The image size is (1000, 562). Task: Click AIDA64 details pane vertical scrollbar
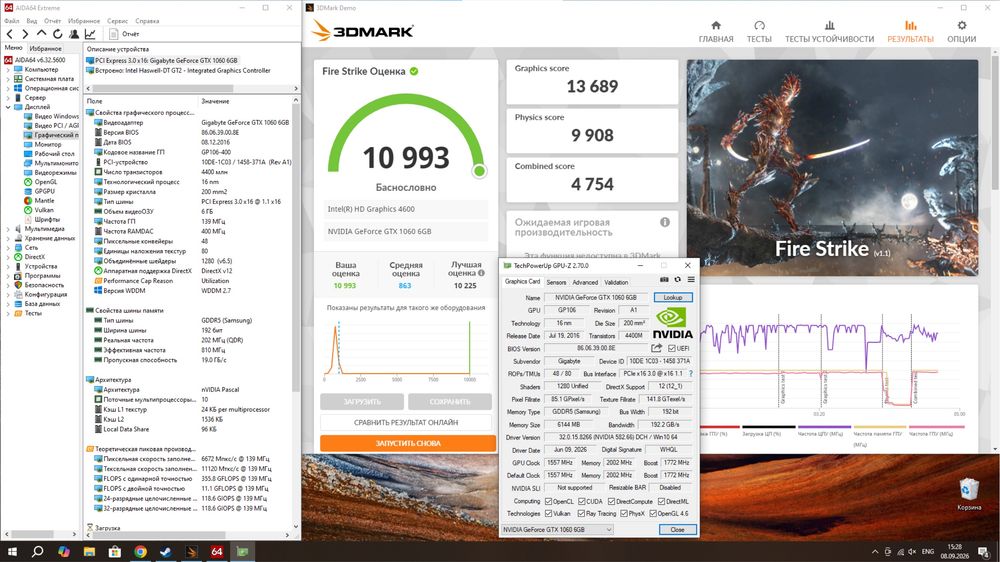(x=296, y=313)
